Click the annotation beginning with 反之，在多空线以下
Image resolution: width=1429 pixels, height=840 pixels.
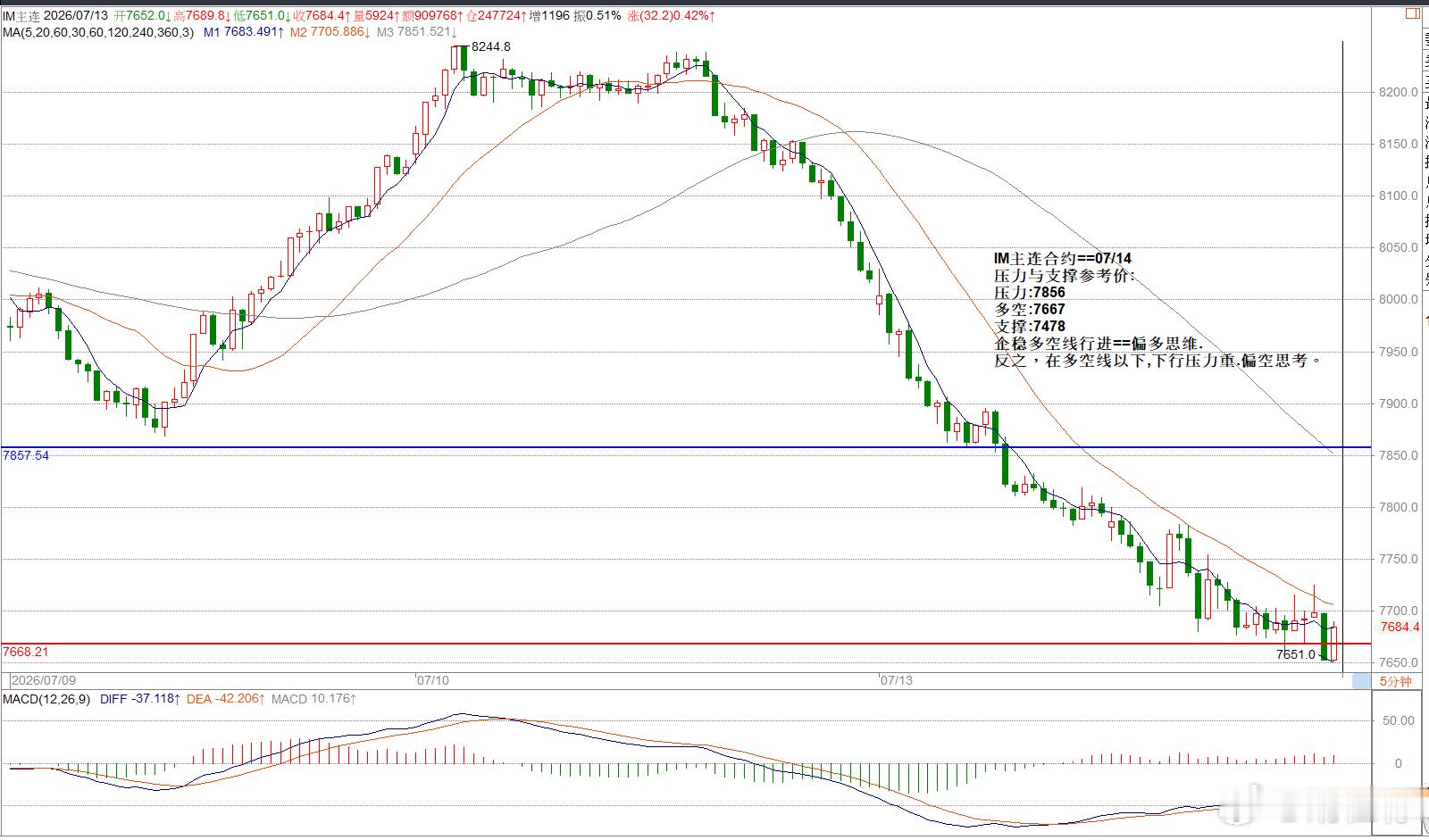coord(1158,361)
